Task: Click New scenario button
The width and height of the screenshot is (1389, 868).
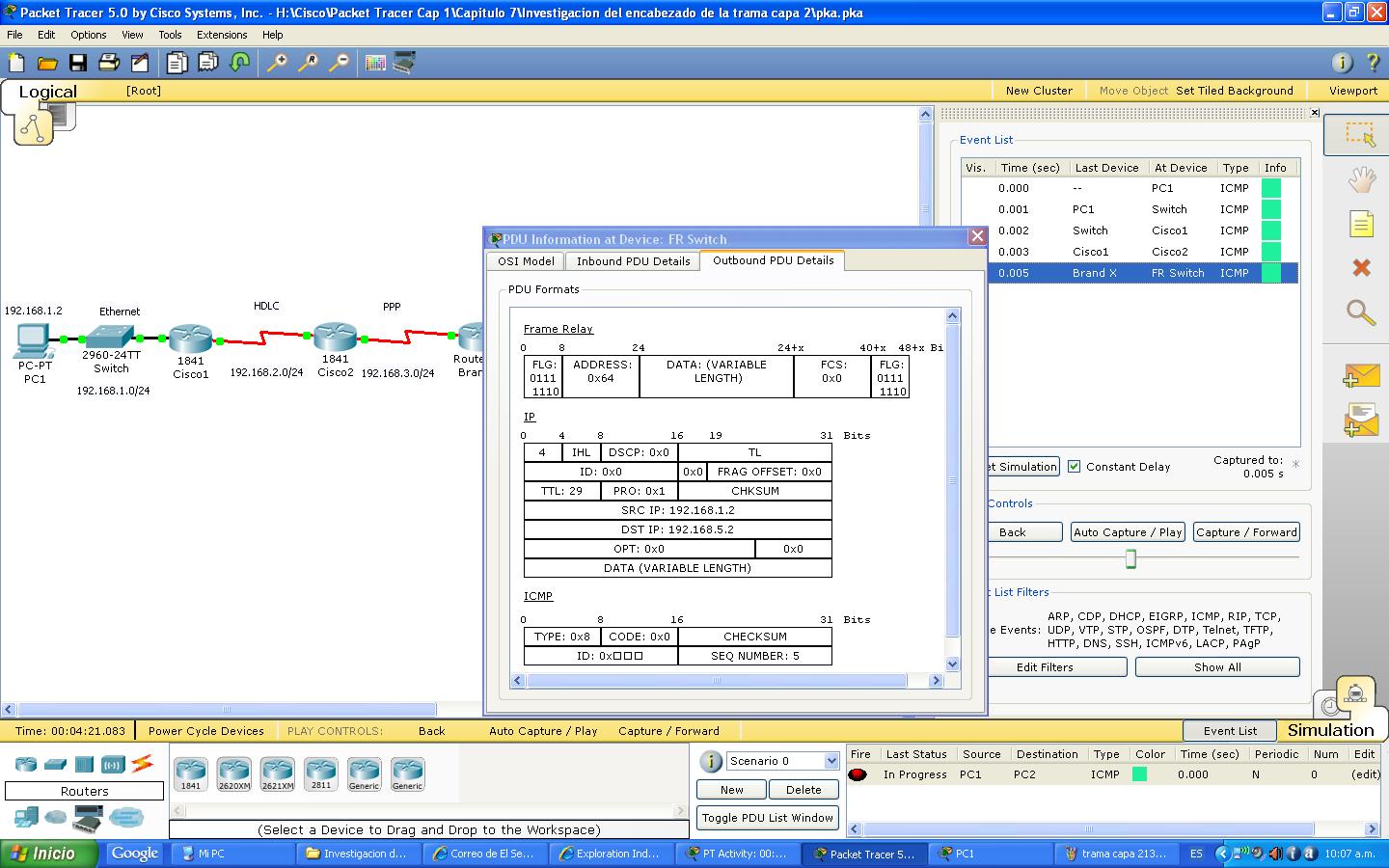Action: [x=731, y=790]
